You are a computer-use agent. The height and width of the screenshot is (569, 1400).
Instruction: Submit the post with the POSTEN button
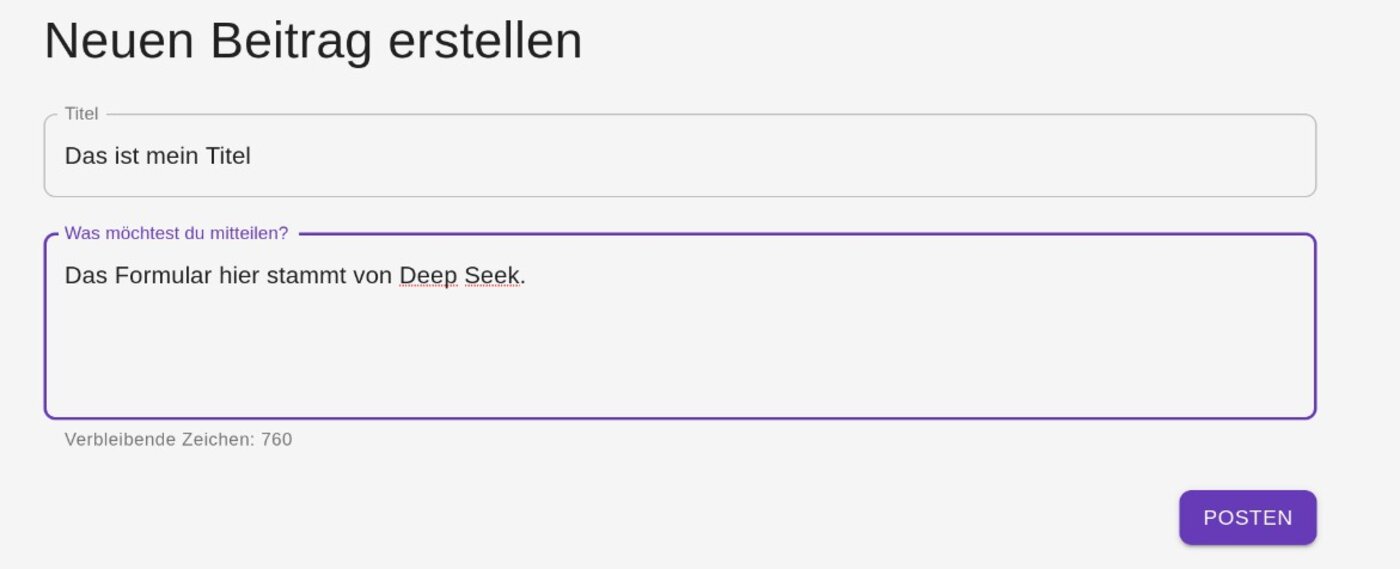1247,518
